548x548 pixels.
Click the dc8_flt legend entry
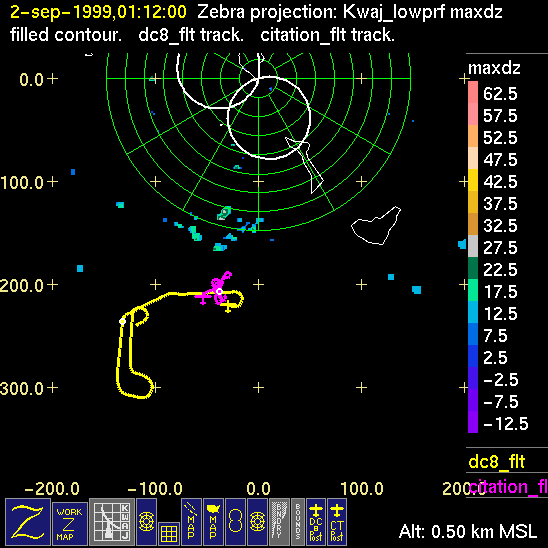(x=497, y=461)
